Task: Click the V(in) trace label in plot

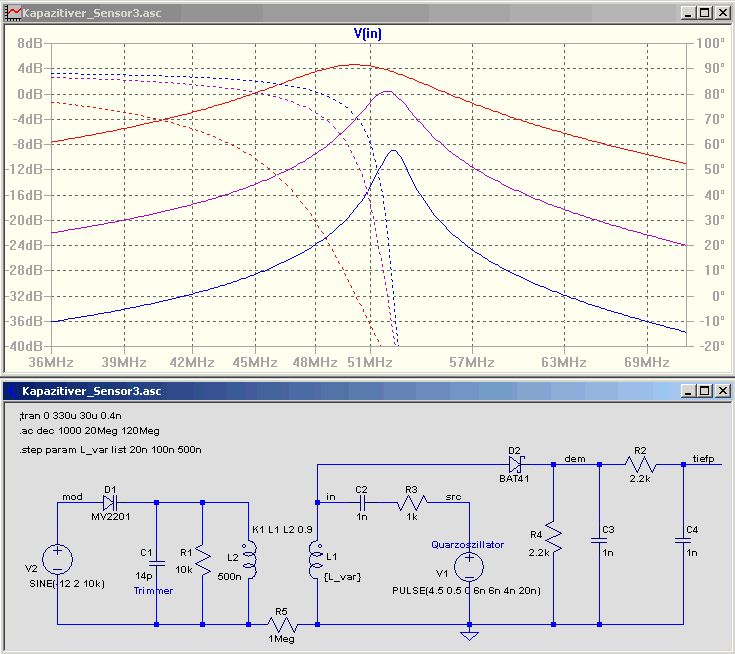Action: (367, 33)
